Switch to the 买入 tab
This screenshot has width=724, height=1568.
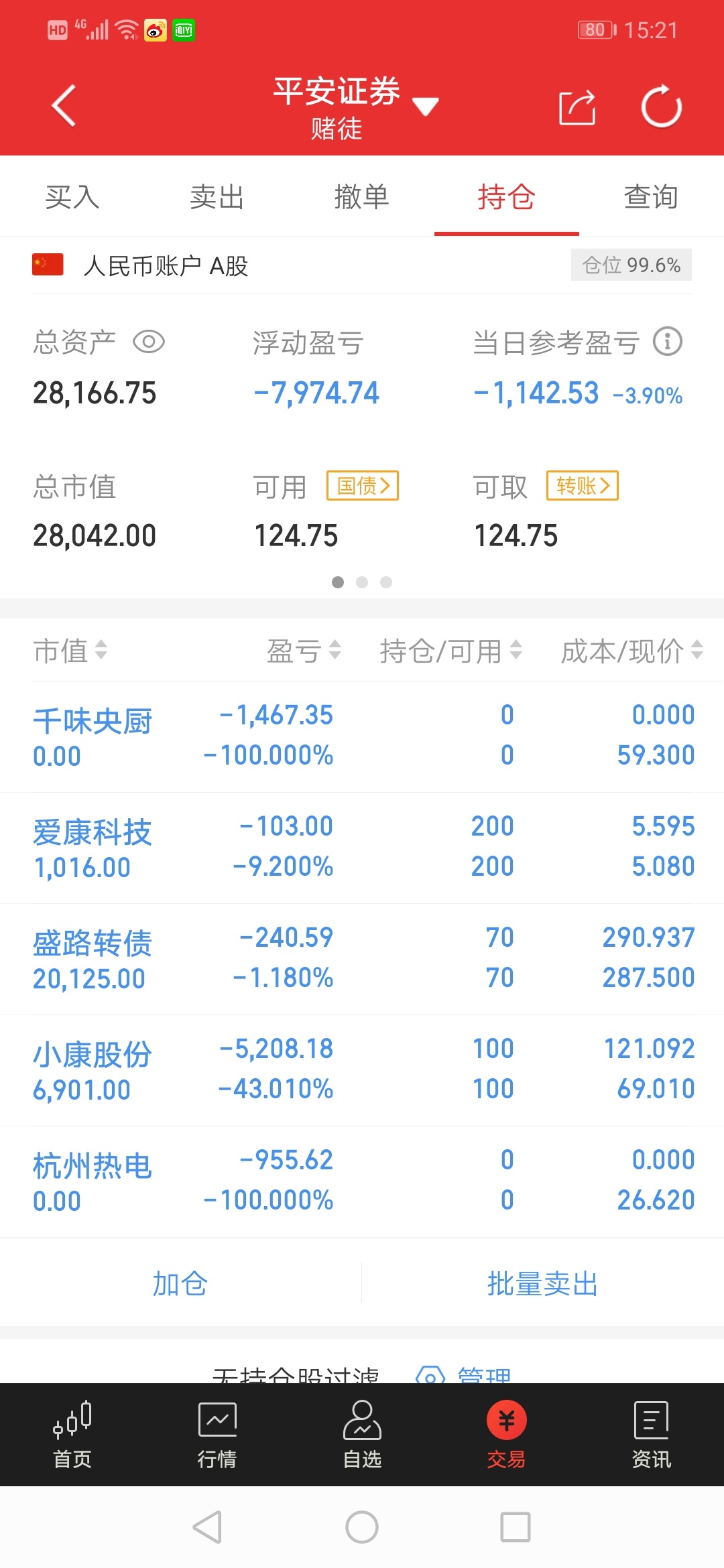72,197
